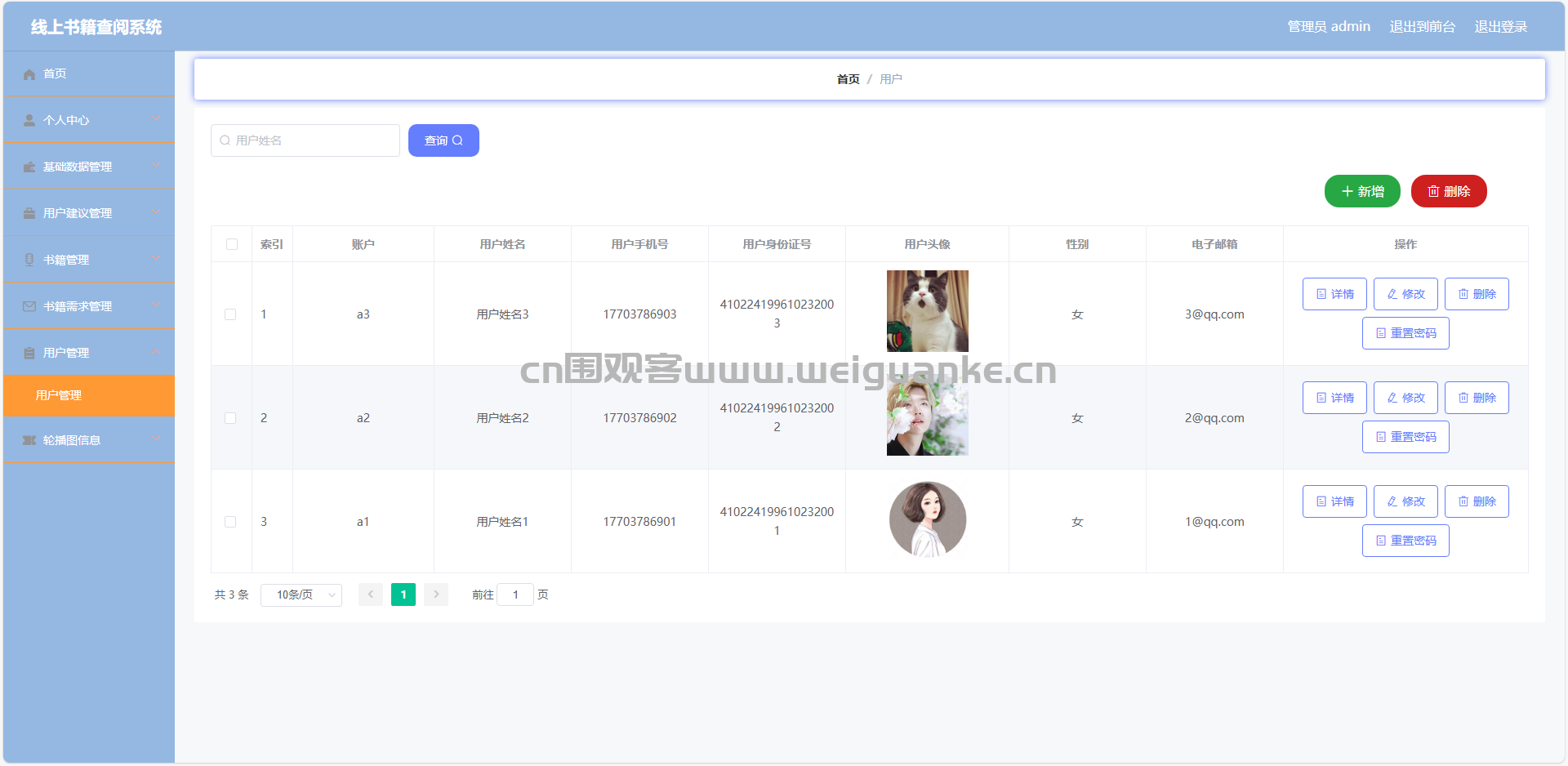Open the cat avatar for user a3
1568x766 pixels.
(928, 311)
